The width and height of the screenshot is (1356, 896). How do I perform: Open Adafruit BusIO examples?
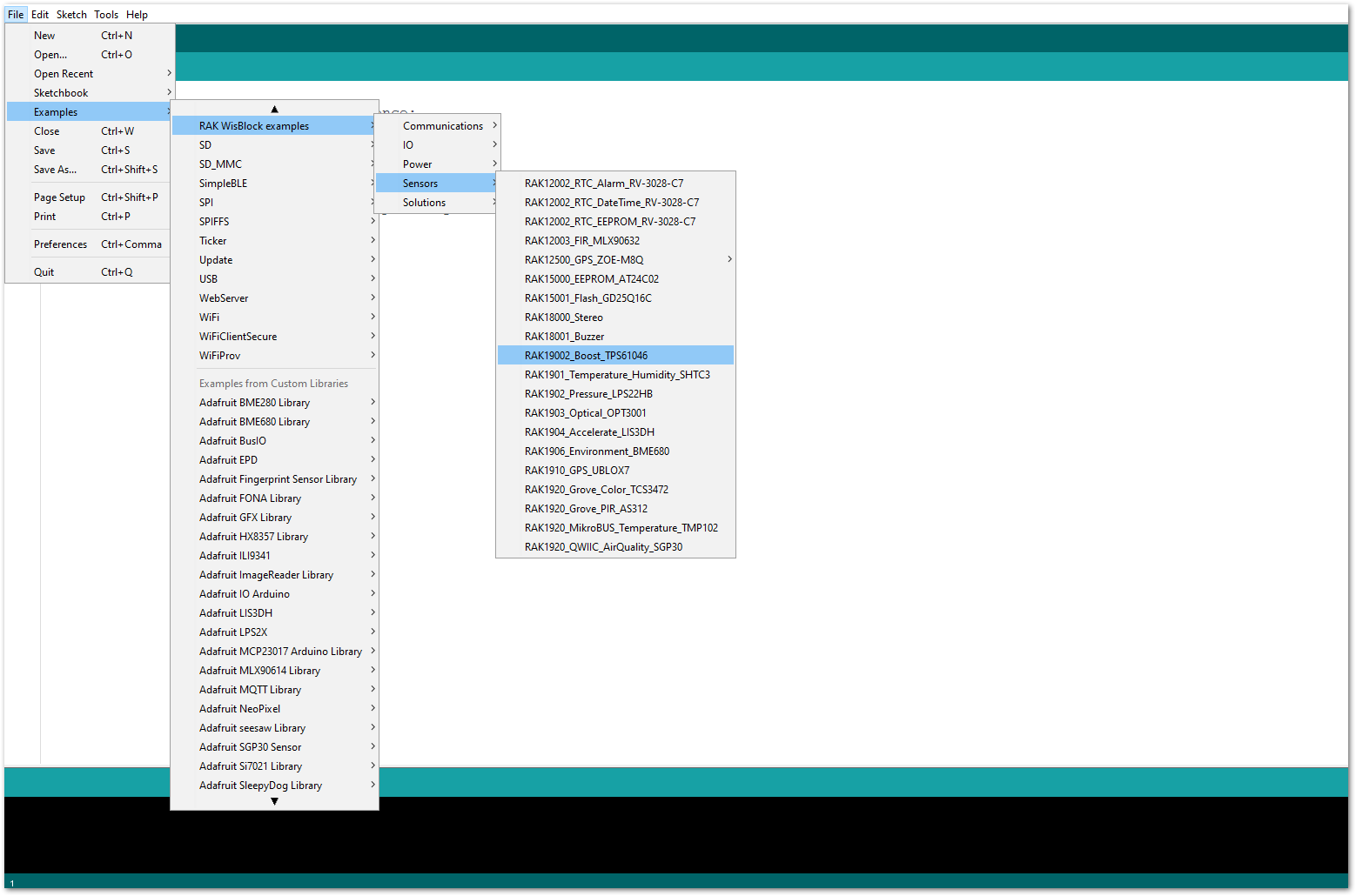pyautogui.click(x=274, y=441)
